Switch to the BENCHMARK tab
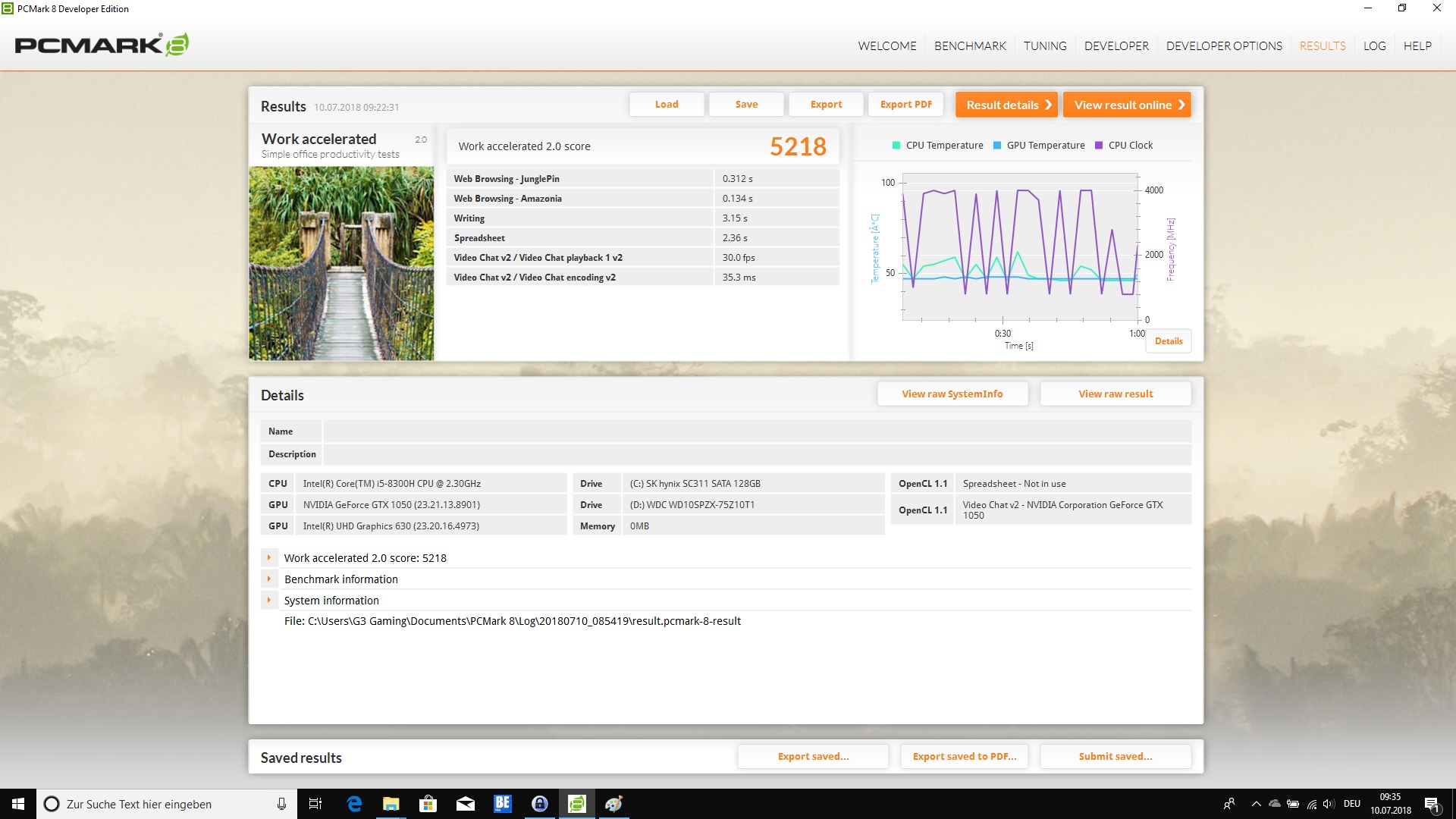 pyautogui.click(x=970, y=45)
